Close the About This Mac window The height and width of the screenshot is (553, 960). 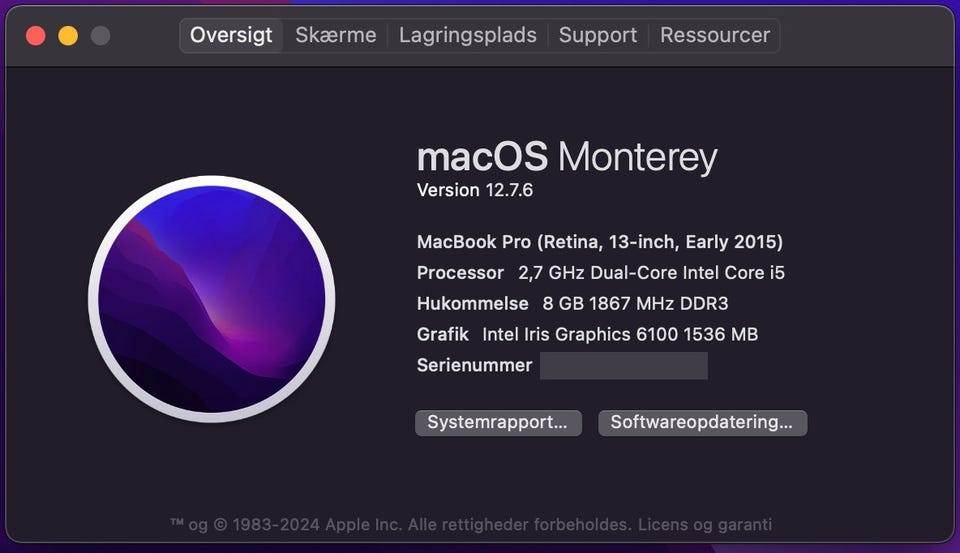pyautogui.click(x=36, y=36)
